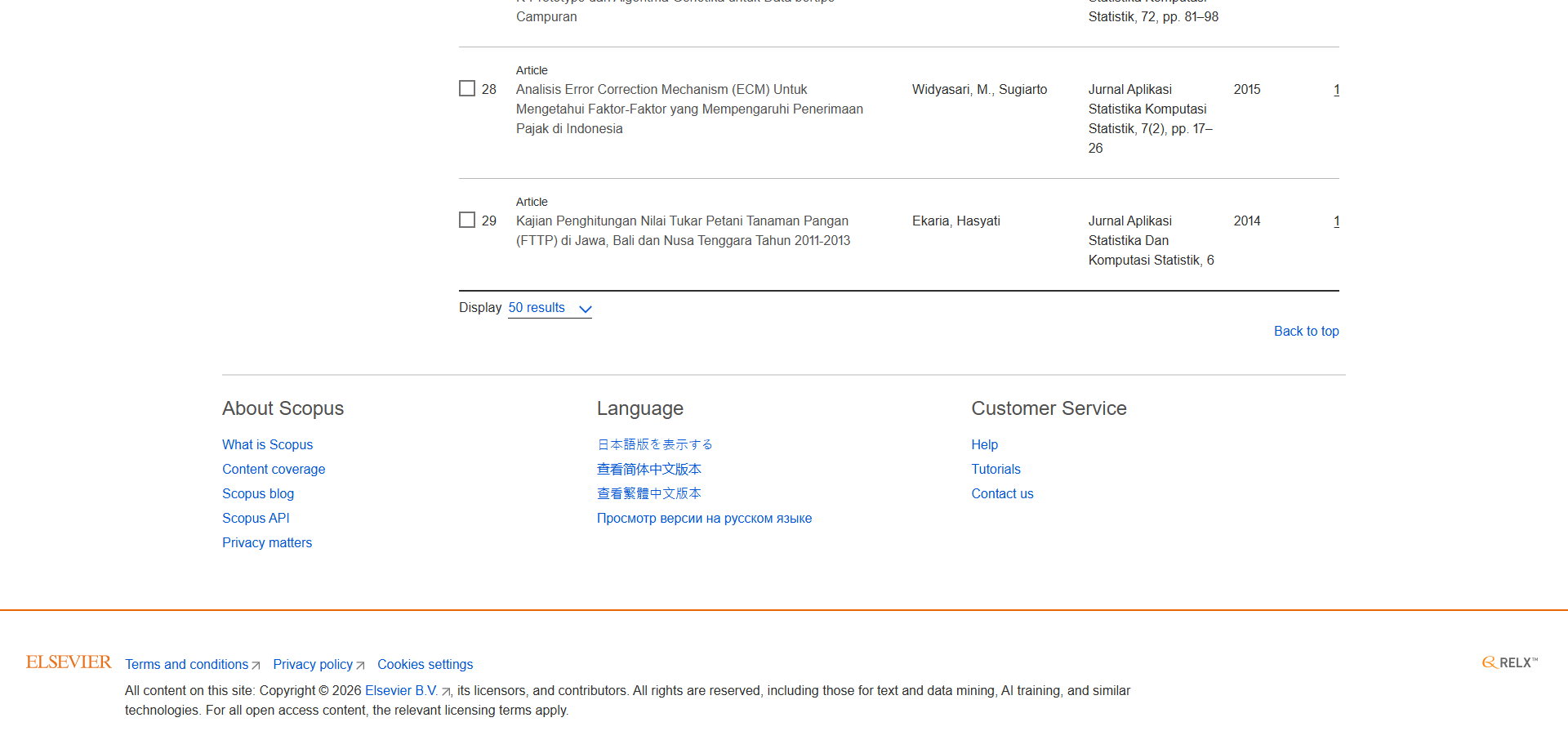1568x740 pixels.
Task: Open Content coverage page
Action: (x=274, y=469)
